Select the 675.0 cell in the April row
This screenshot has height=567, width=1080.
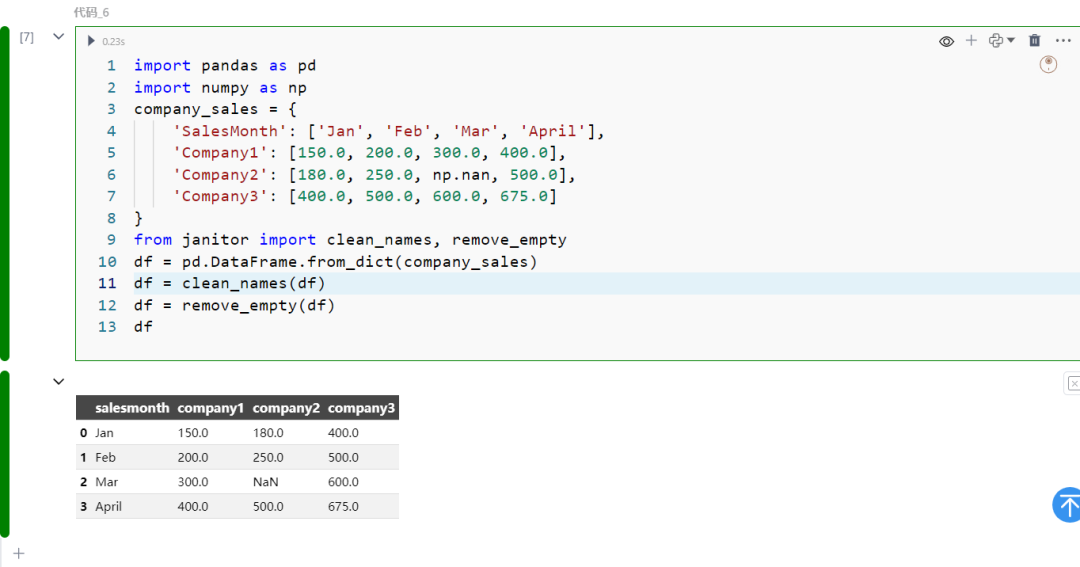(343, 506)
